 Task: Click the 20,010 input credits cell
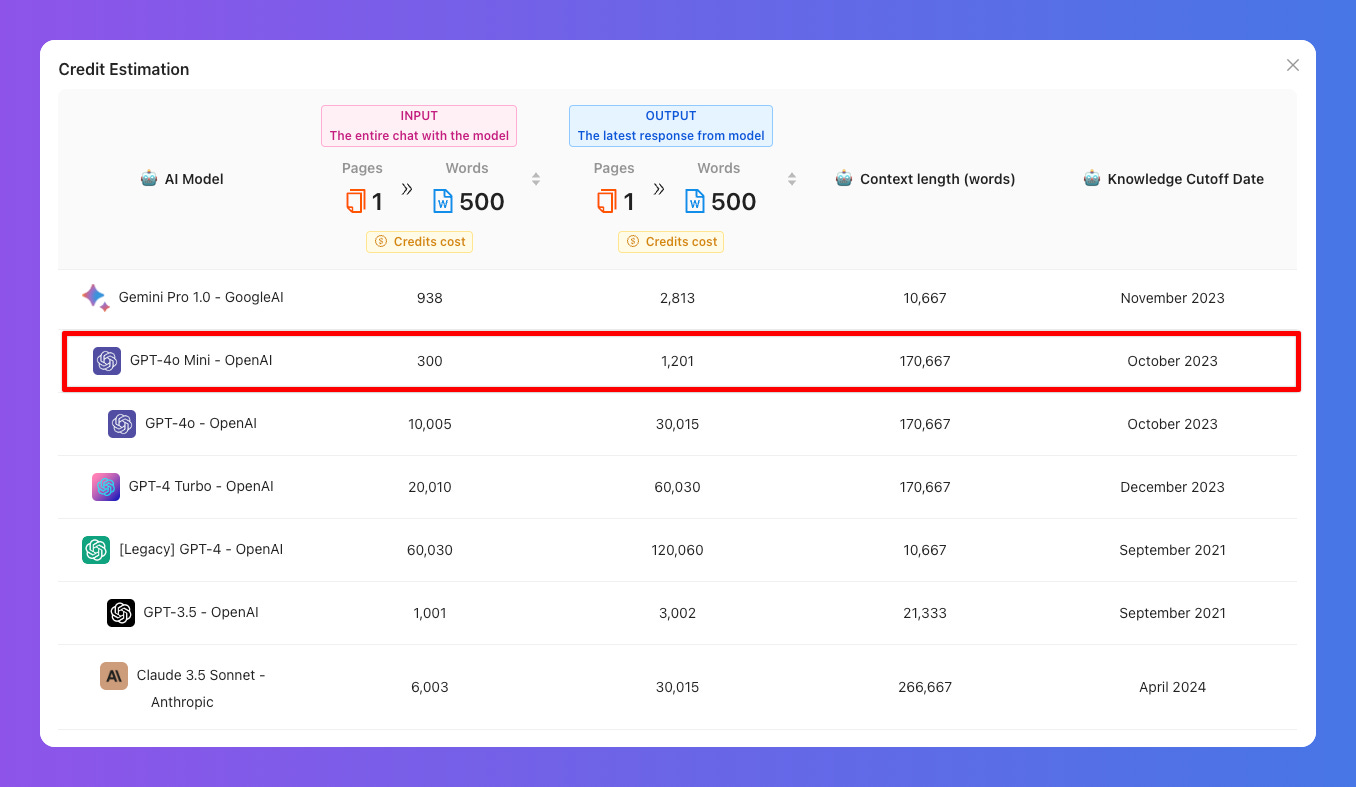tap(430, 487)
